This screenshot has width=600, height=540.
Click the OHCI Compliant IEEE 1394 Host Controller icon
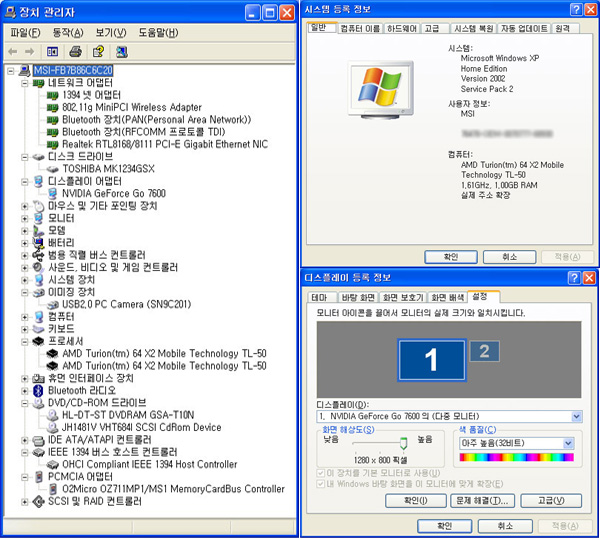click(52, 465)
